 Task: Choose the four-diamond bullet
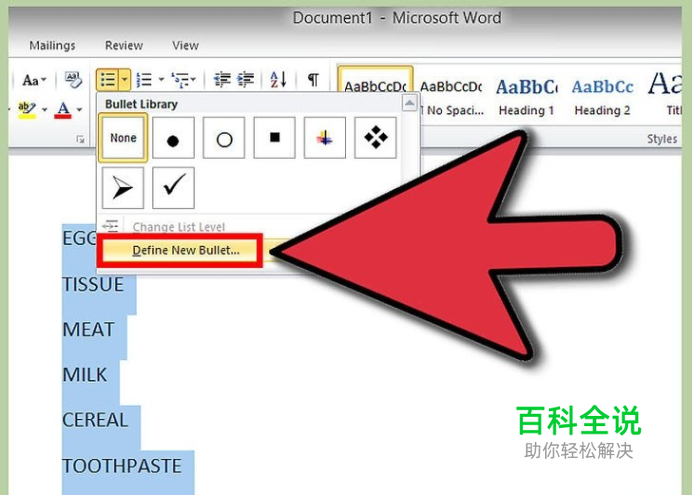click(376, 138)
